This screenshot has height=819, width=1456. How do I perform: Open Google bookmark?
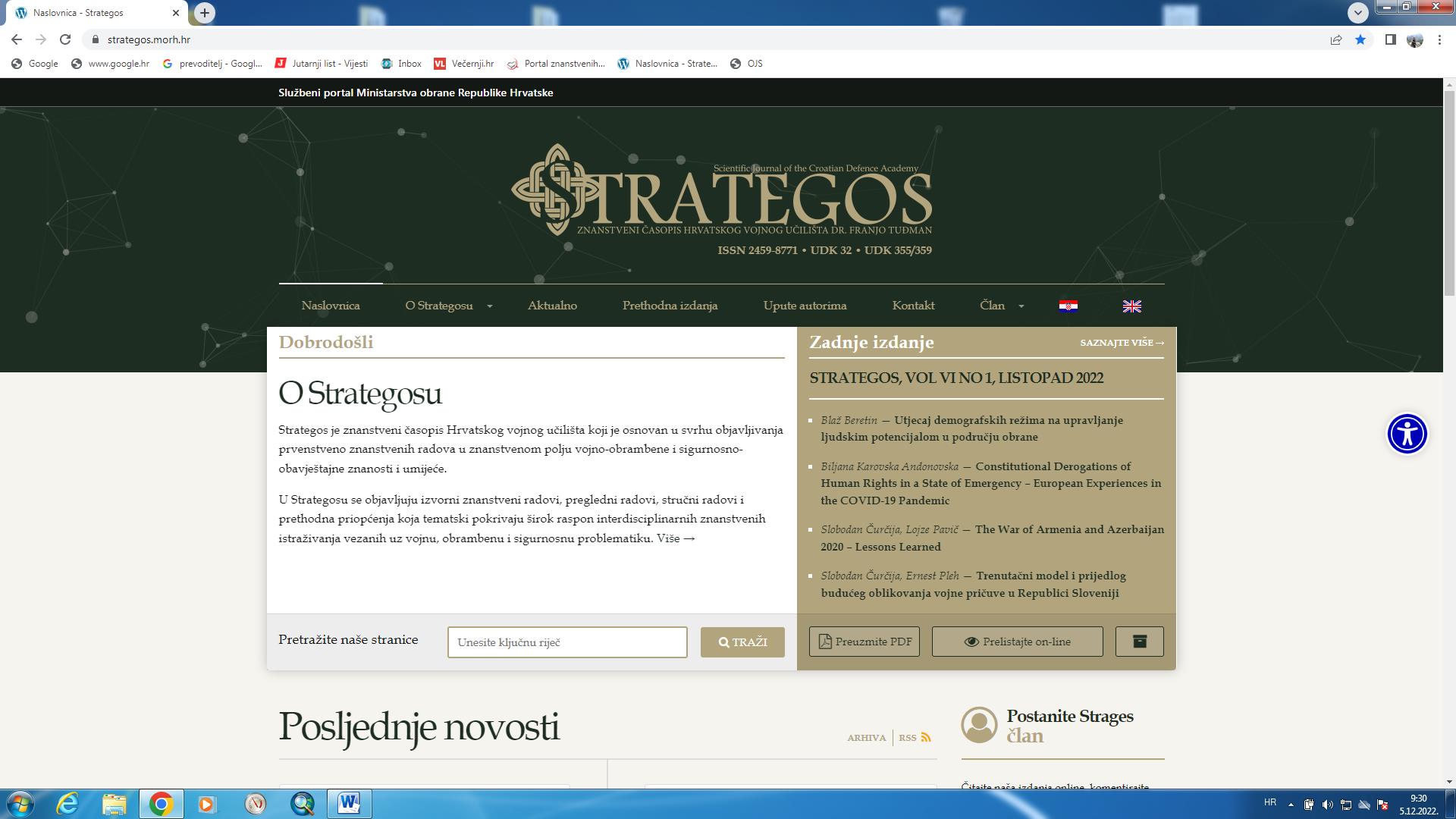(x=35, y=64)
